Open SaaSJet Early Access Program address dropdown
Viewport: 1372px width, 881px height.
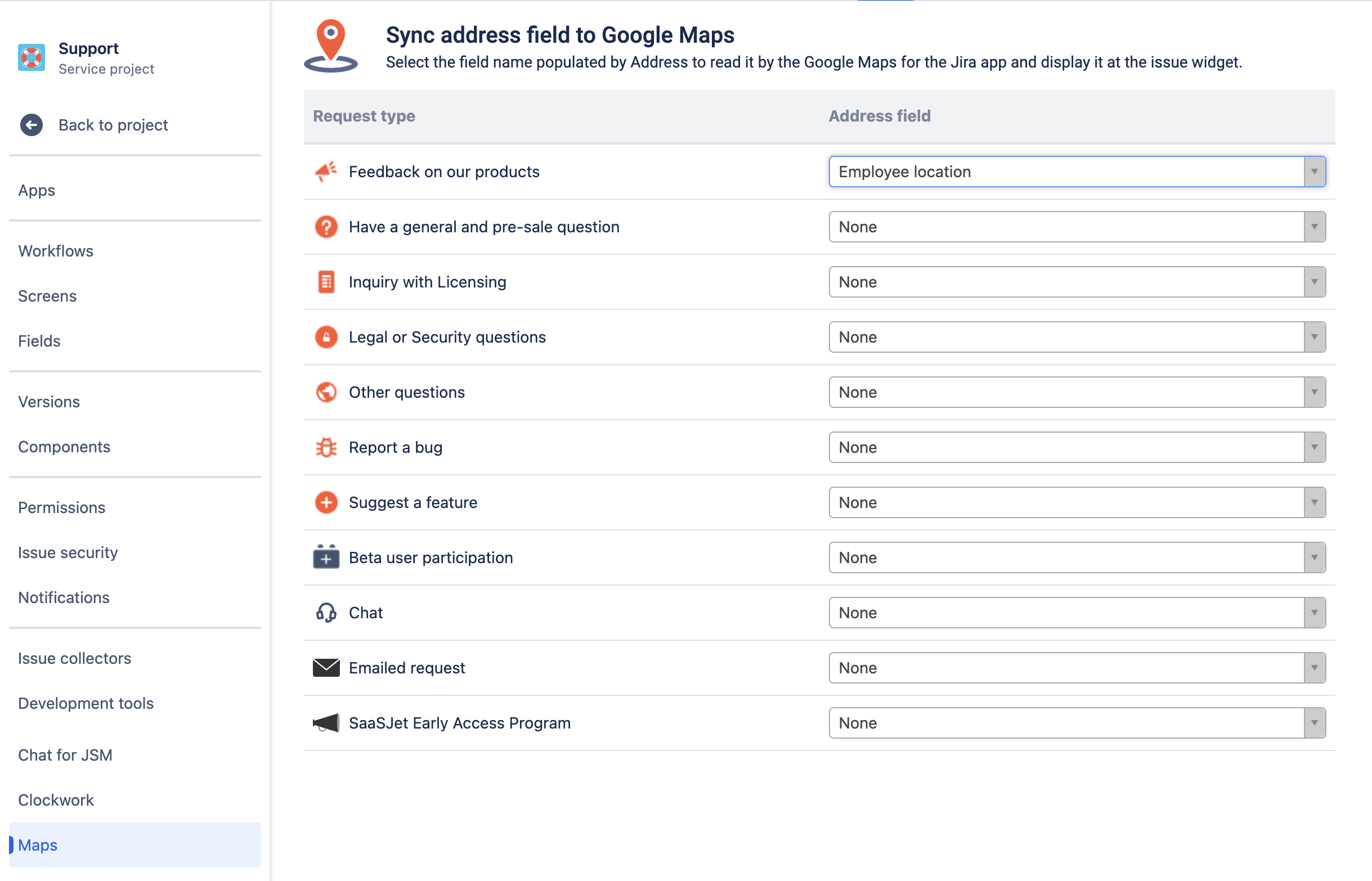[x=1077, y=723]
